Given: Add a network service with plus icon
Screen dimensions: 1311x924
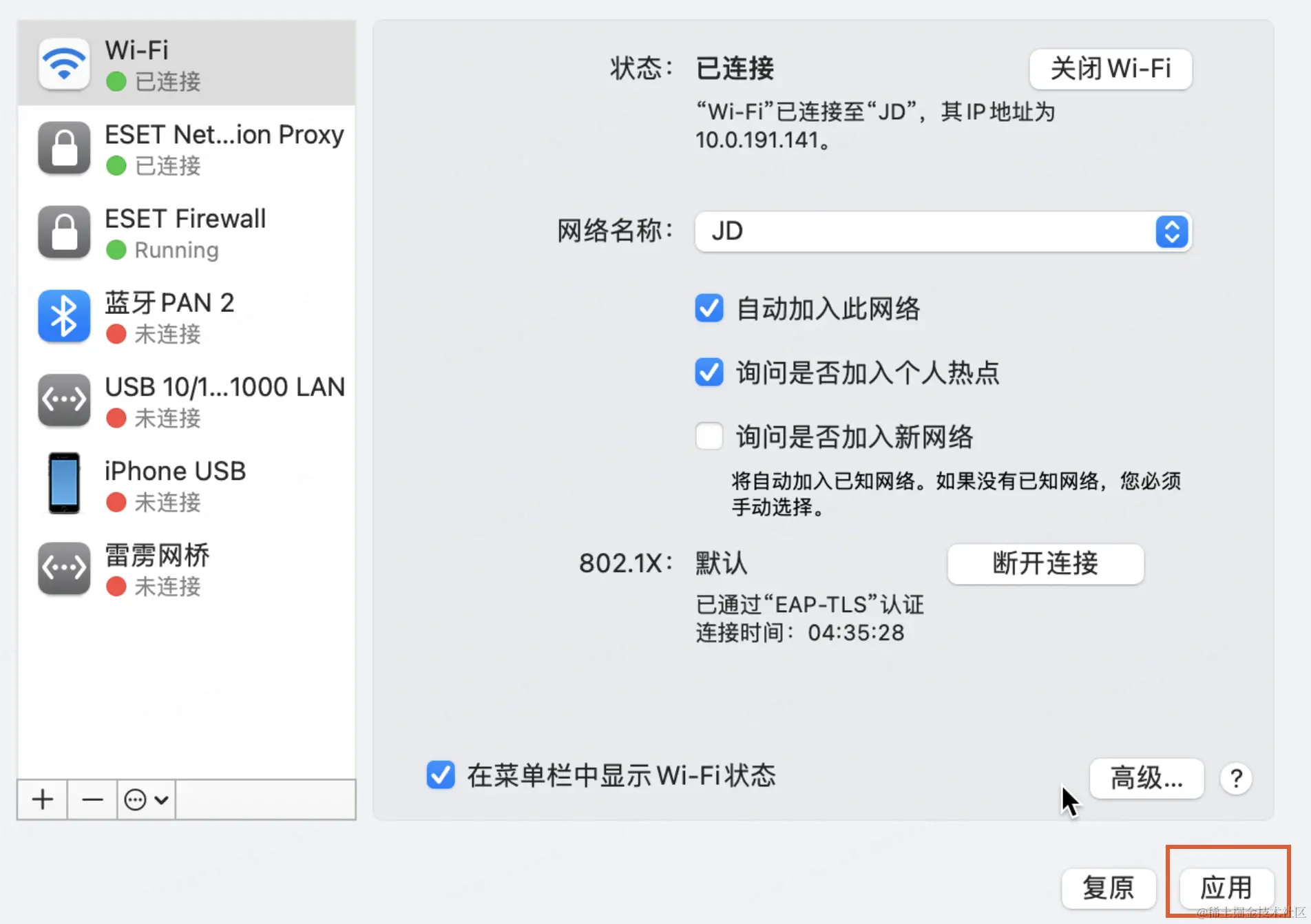Looking at the screenshot, I should coord(43,799).
